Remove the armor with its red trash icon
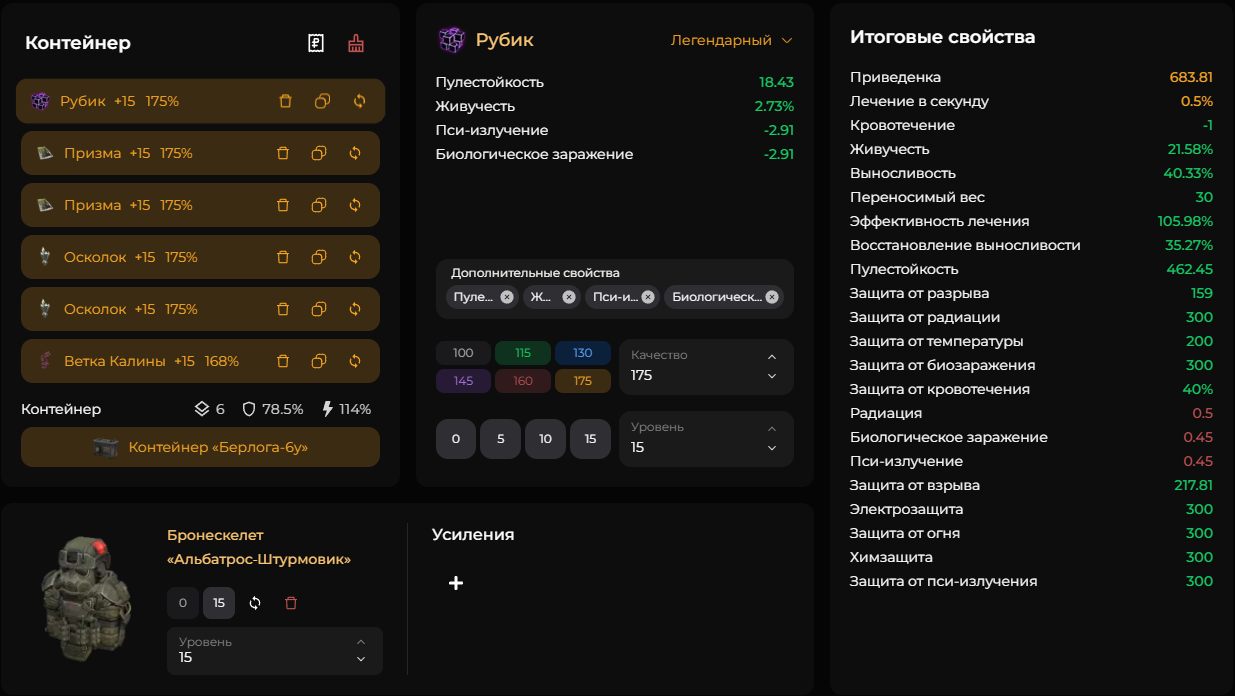Viewport: 1235px width, 696px height. (x=291, y=603)
